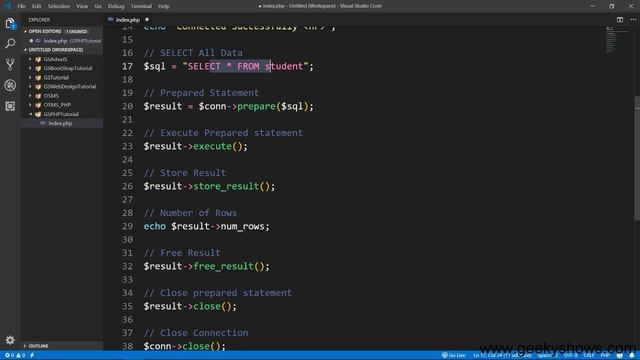This screenshot has width=640, height=360.
Task: Click 'store_result' on line 26
Action: (x=226, y=186)
